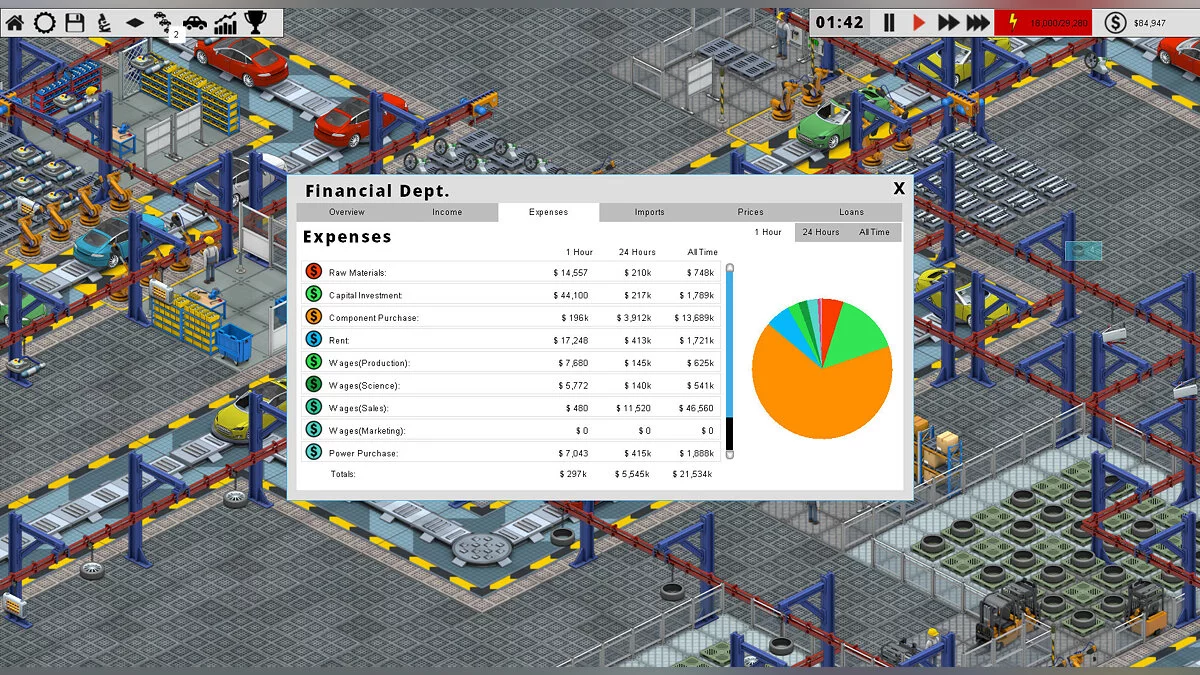Click the single car design icon

click(195, 22)
